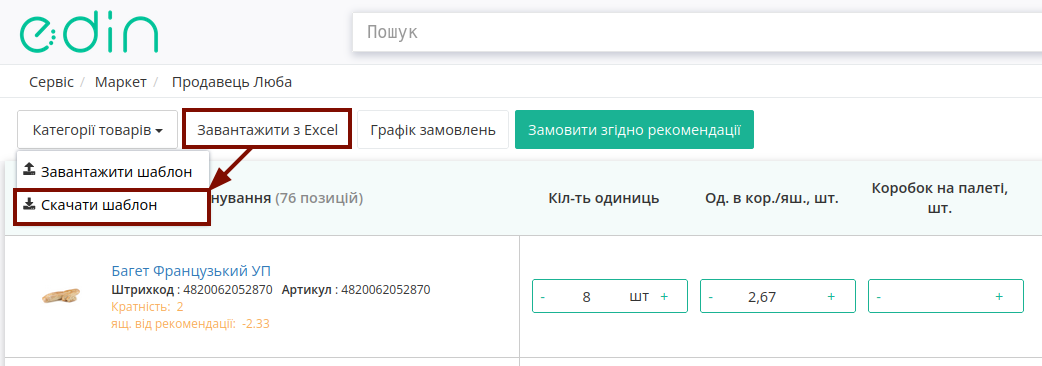The height and width of the screenshot is (366, 1042).
Task: Open Сервіс breadcrumb link
Action: [x=51, y=82]
